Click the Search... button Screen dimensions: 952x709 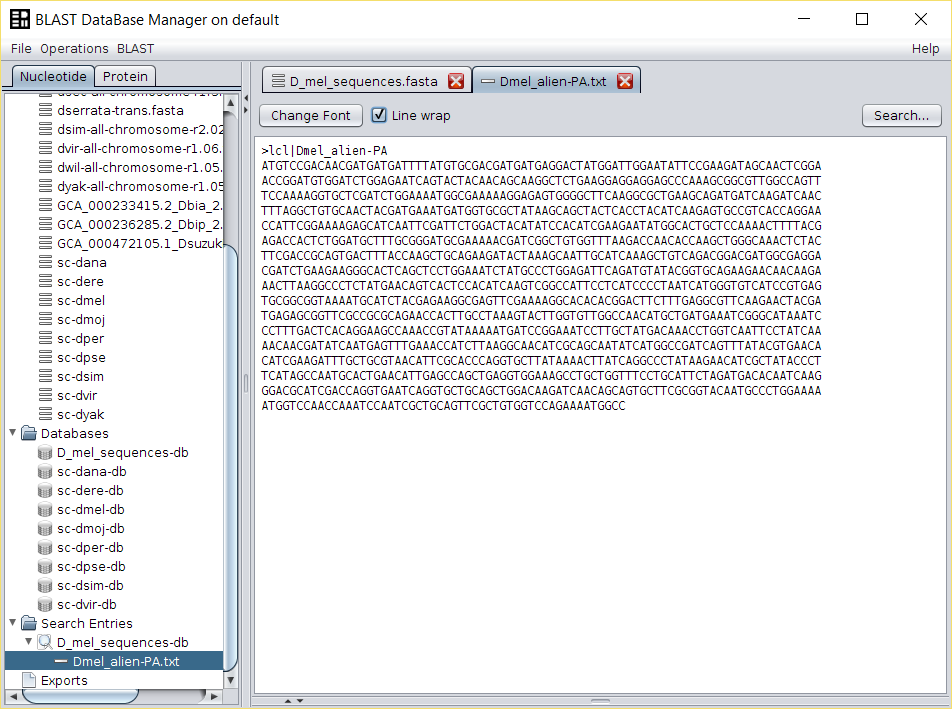click(901, 115)
